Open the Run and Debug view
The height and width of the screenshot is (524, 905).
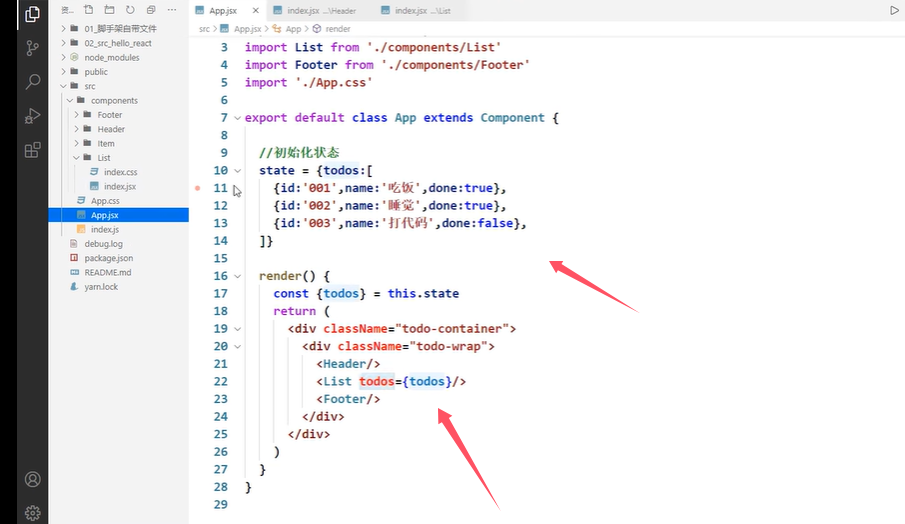(32, 116)
